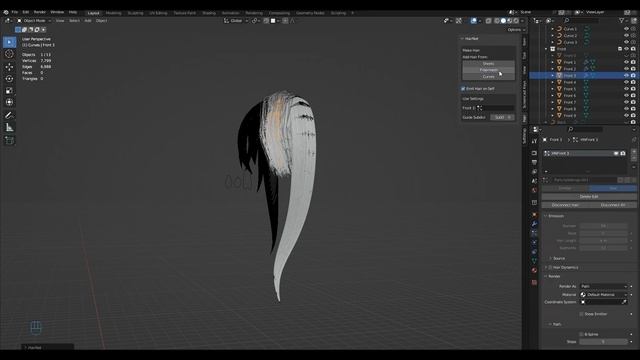Switch to material preview shading
Screen dimensions: 640x360
click(x=510, y=20)
